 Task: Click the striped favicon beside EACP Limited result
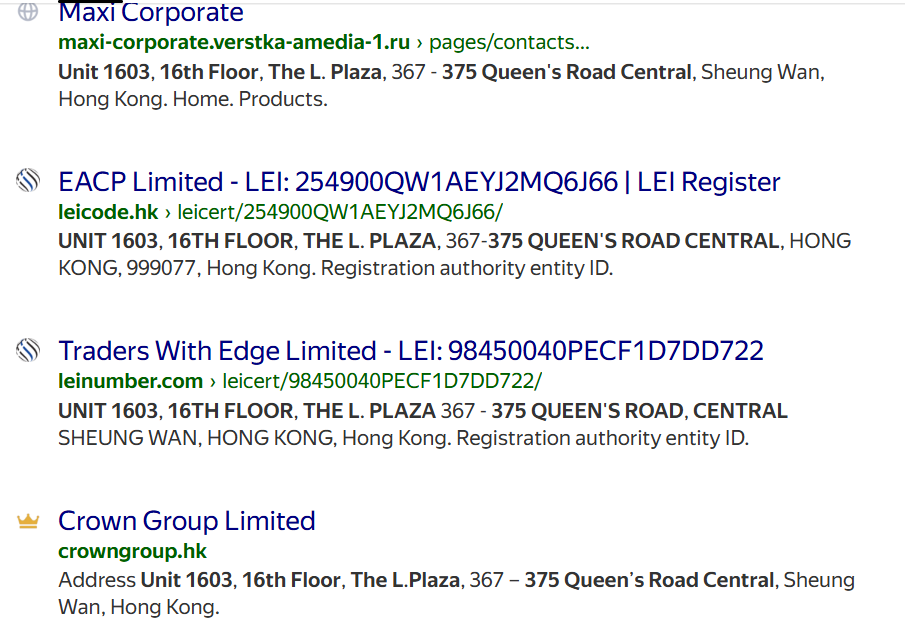pyautogui.click(x=28, y=180)
